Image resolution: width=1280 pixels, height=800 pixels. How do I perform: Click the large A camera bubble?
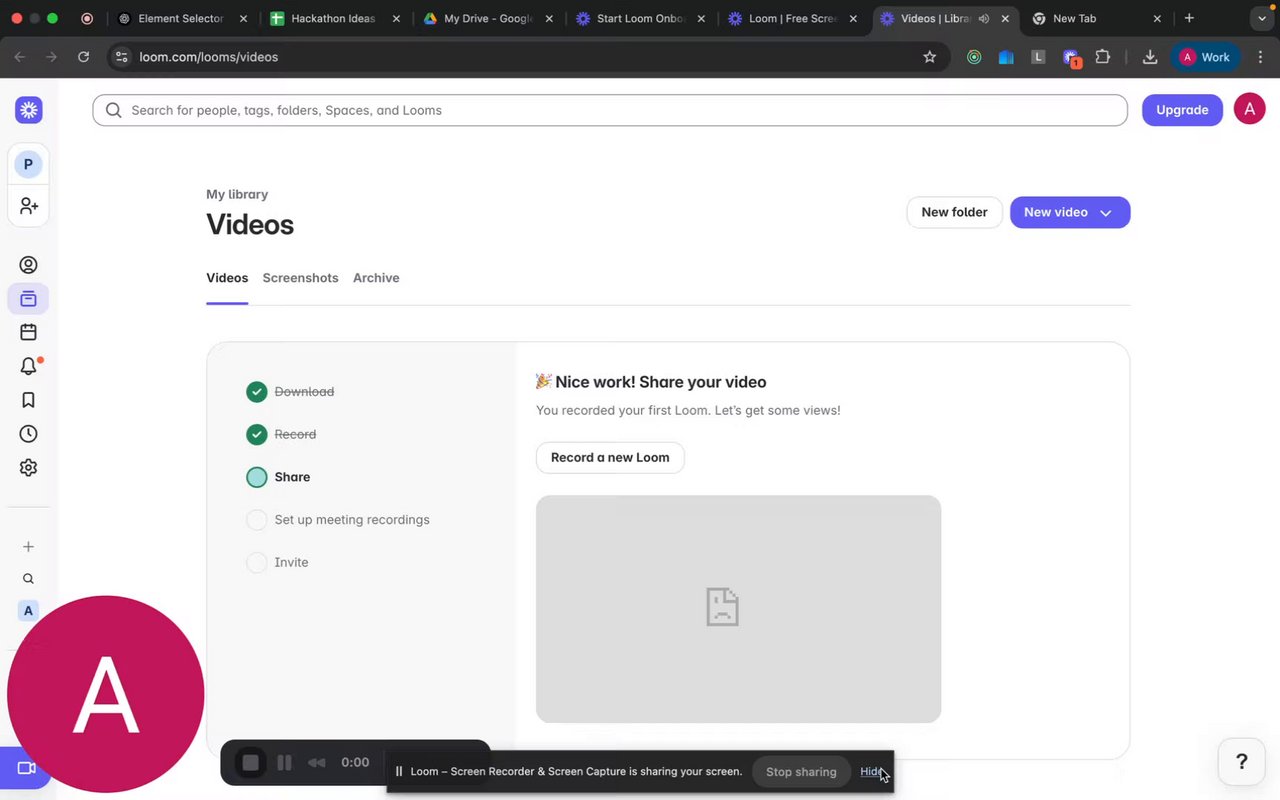106,694
